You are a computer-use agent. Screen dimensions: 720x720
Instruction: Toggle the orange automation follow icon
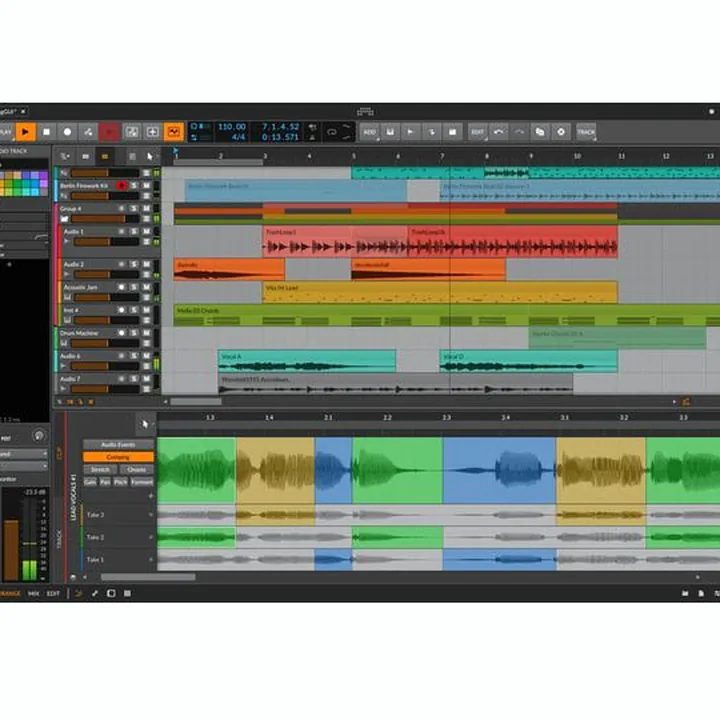point(174,132)
